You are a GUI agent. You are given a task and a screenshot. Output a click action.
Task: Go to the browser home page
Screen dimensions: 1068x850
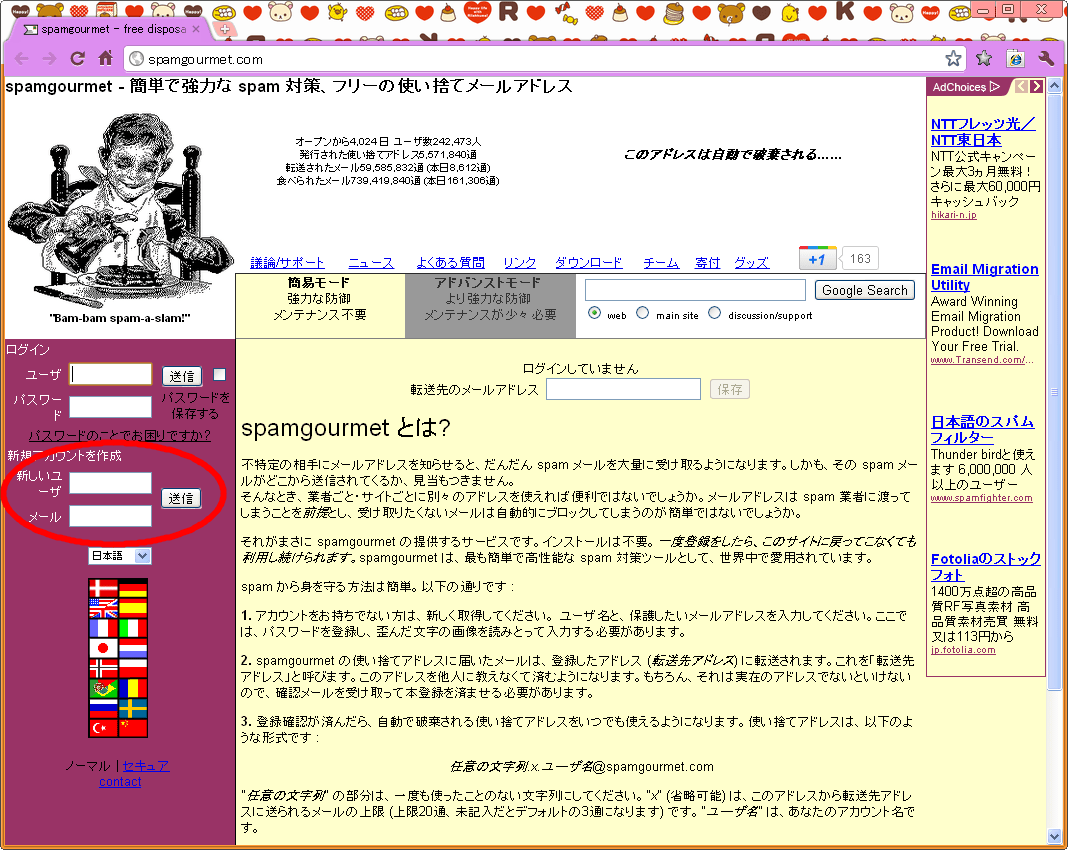105,58
